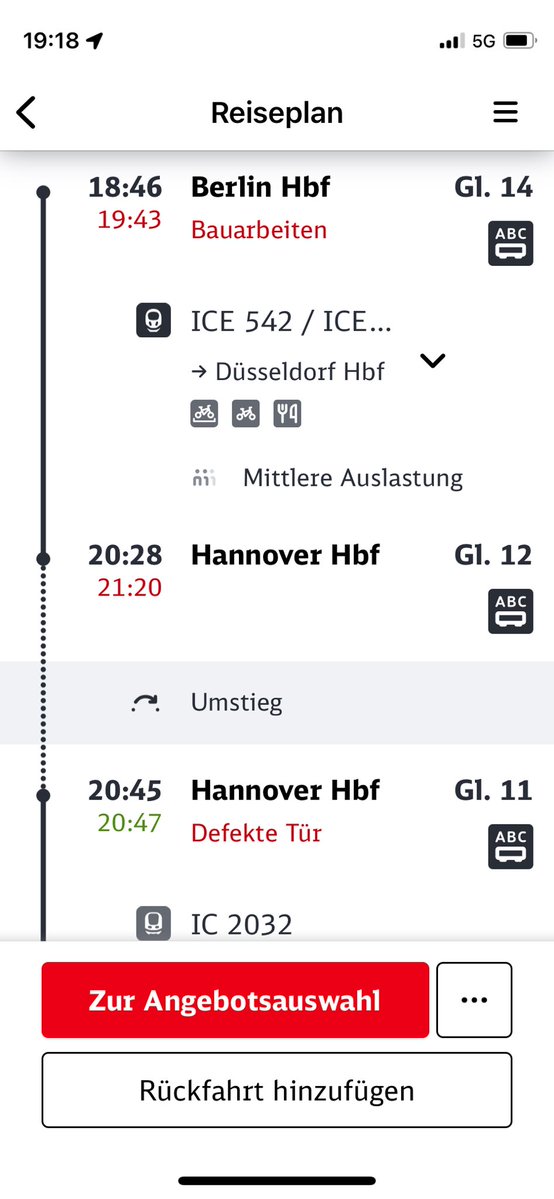
Task: Tap the Defekte Tür notice
Action: pos(256,833)
